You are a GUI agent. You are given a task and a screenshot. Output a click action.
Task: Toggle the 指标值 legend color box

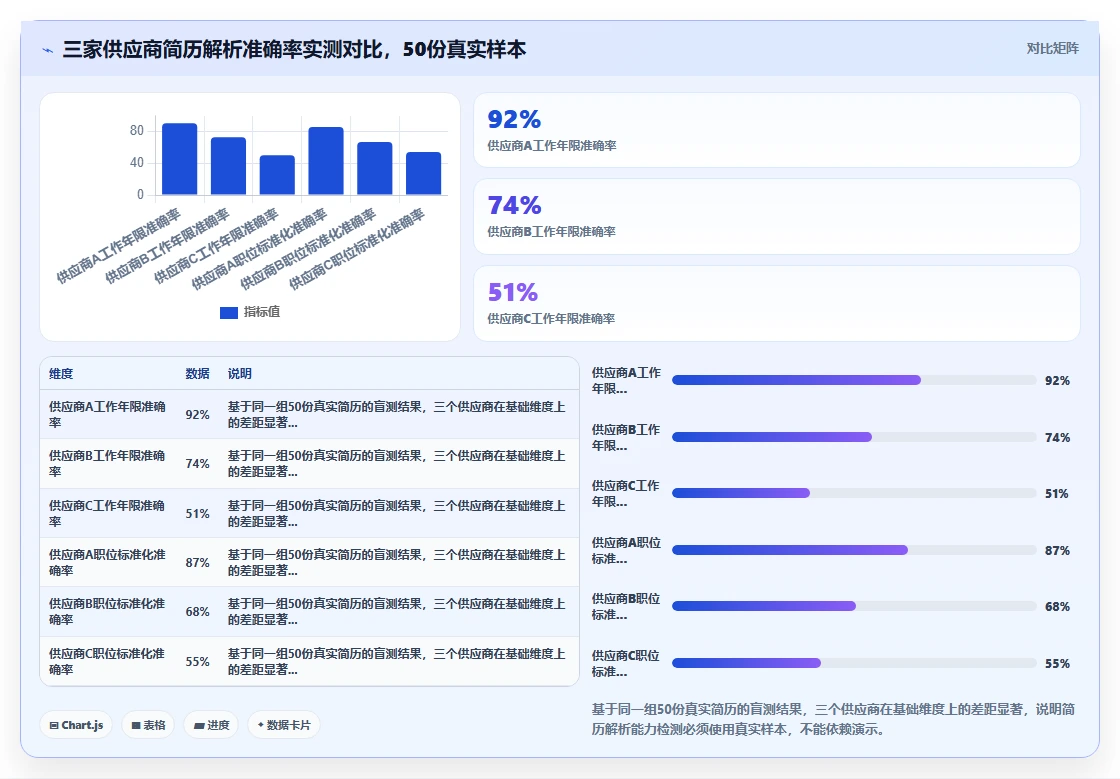[229, 313]
